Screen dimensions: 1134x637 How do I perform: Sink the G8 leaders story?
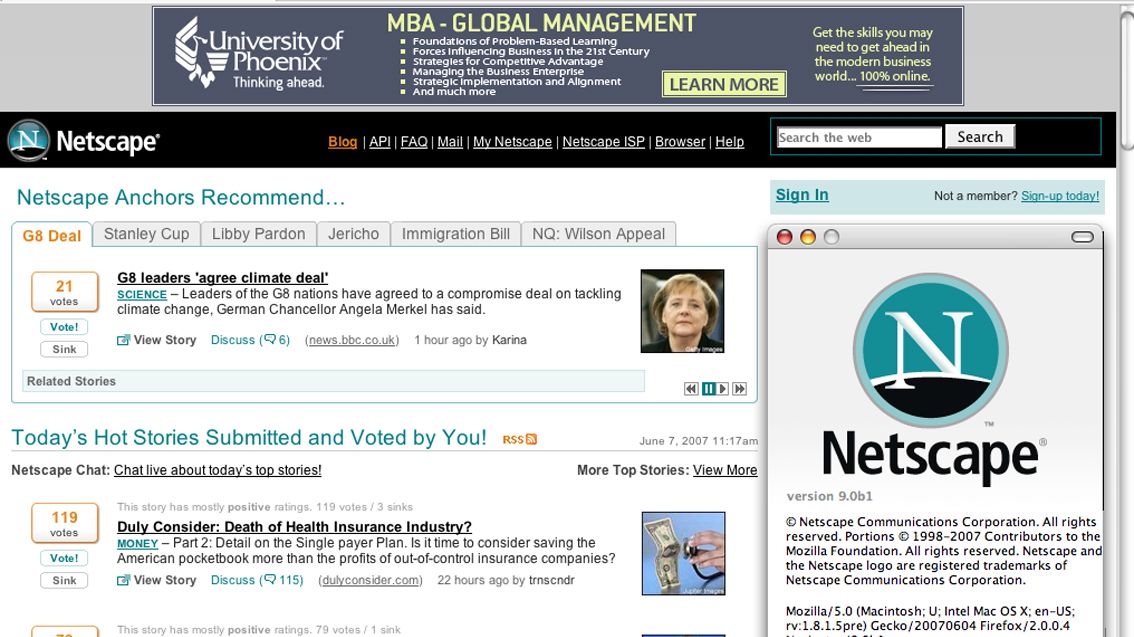(x=64, y=349)
